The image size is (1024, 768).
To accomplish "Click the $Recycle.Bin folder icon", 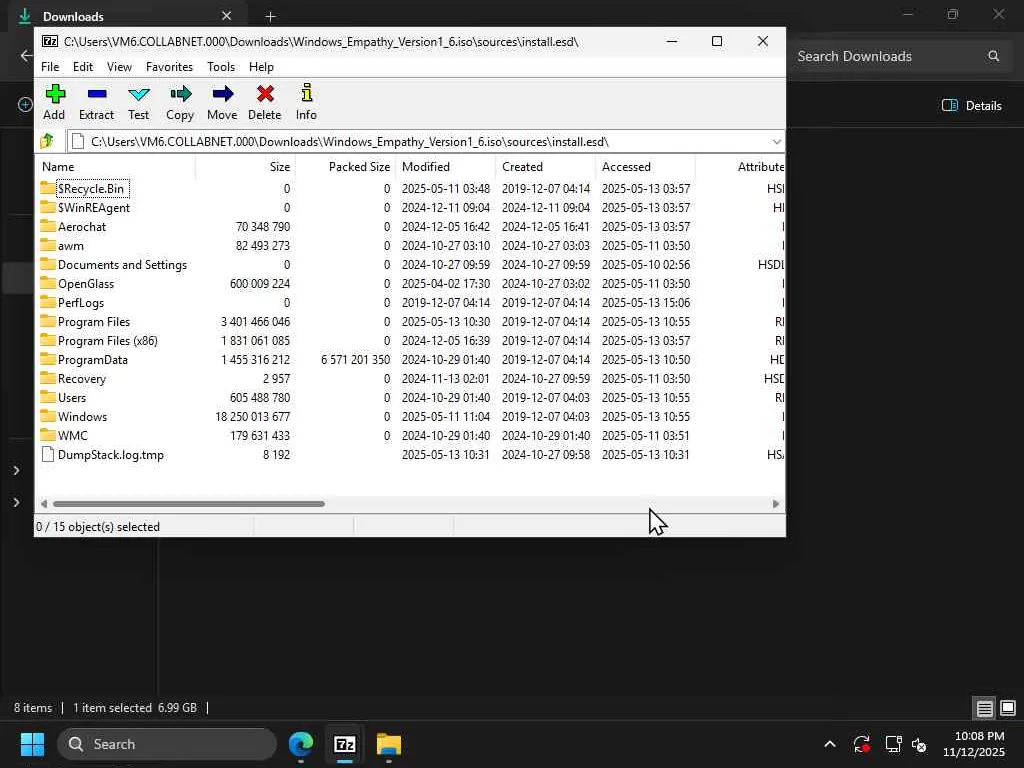I will (48, 188).
